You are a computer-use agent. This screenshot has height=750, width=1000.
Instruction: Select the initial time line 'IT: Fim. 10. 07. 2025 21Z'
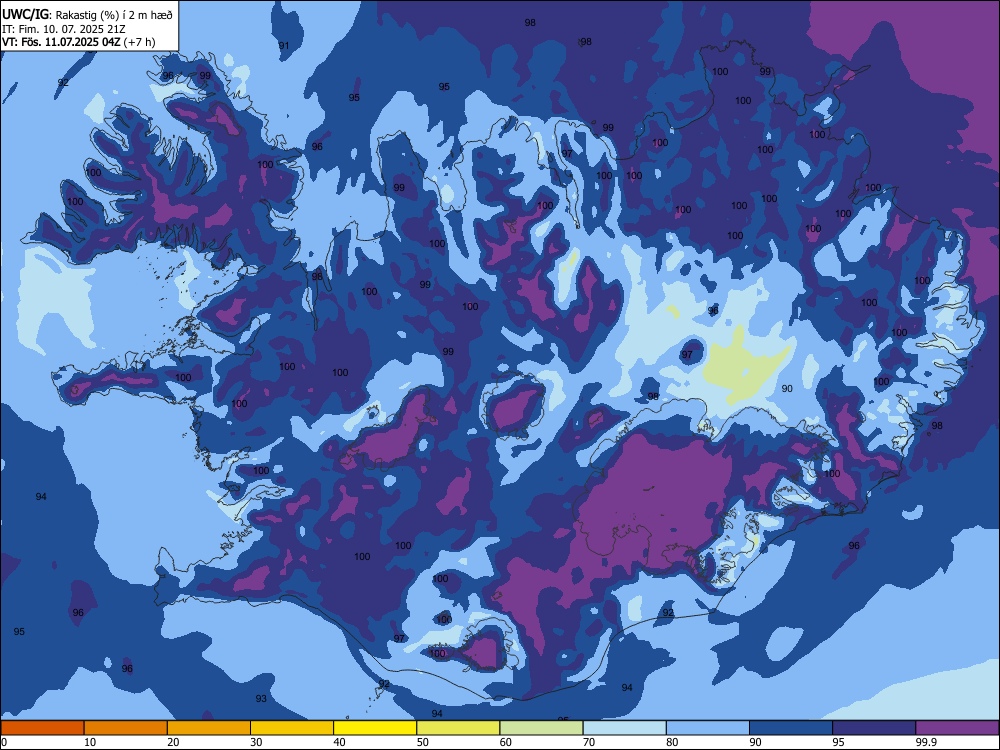(x=64, y=29)
